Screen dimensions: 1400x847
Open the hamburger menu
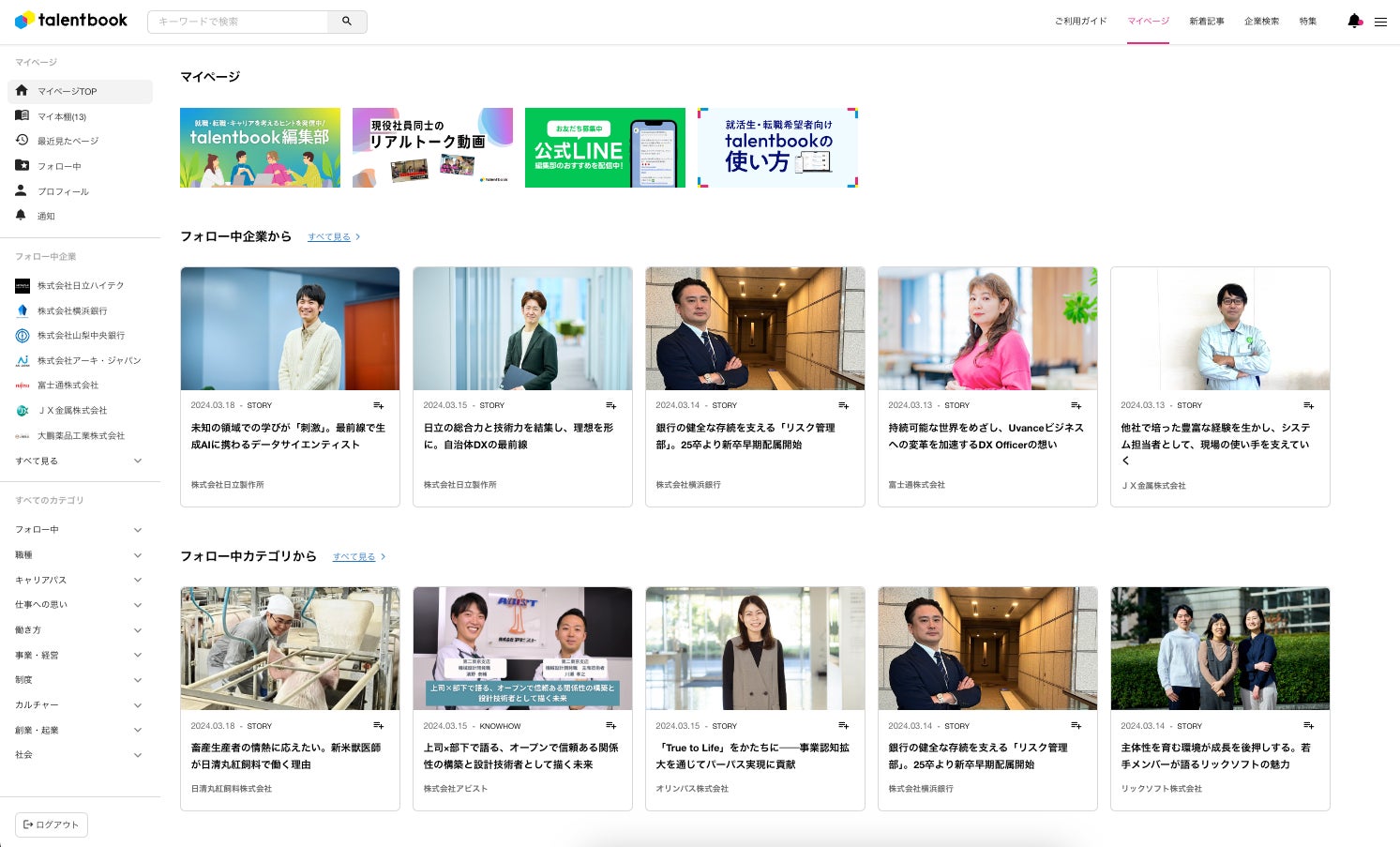(x=1380, y=22)
